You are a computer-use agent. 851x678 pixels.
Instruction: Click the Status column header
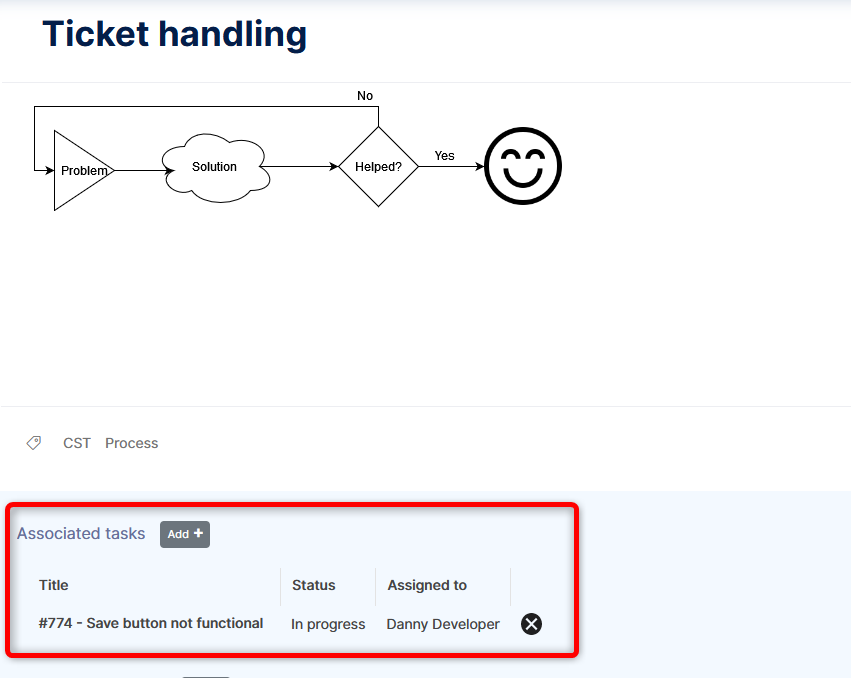coord(314,585)
